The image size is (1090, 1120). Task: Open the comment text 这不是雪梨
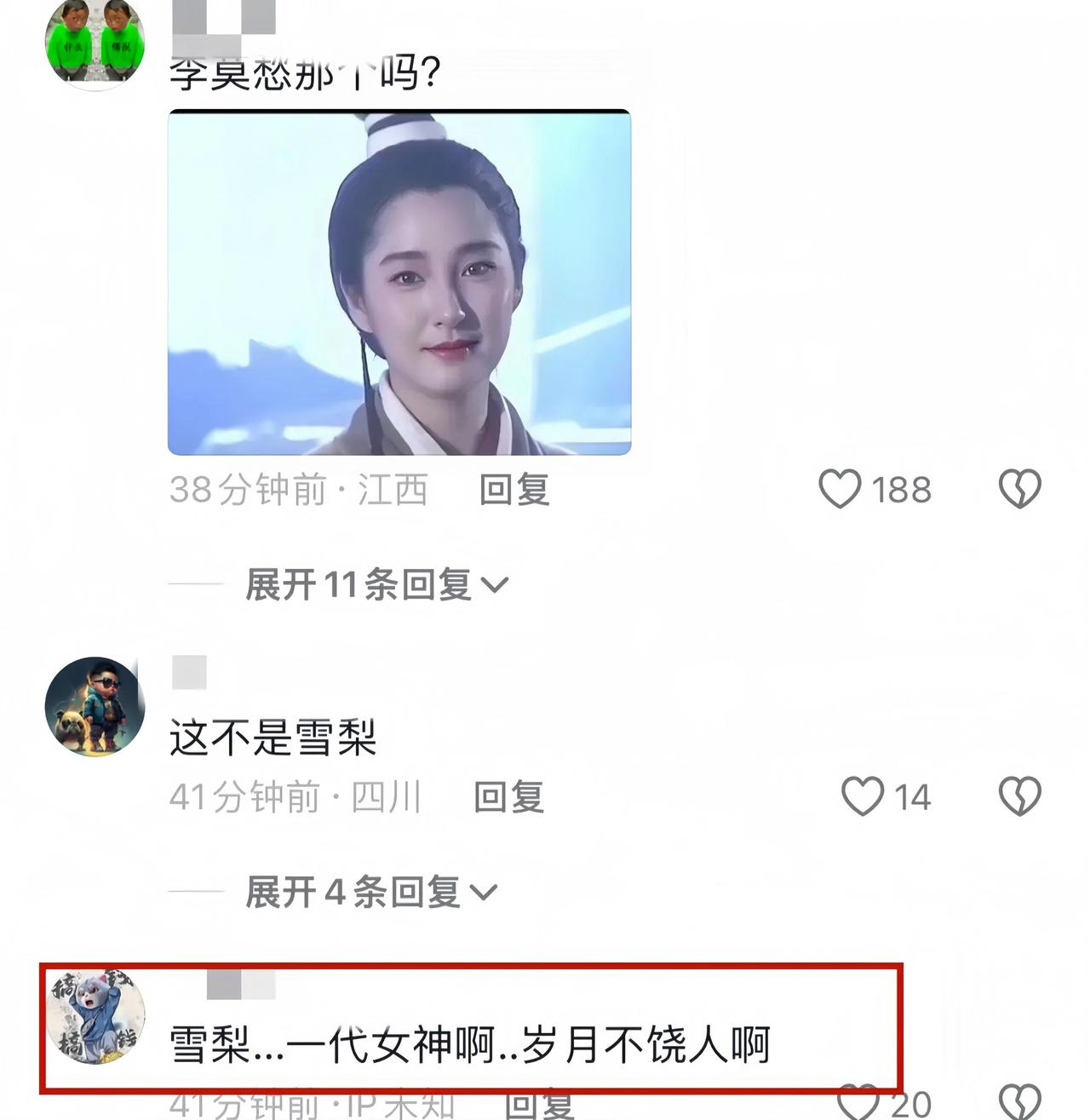[x=272, y=738]
